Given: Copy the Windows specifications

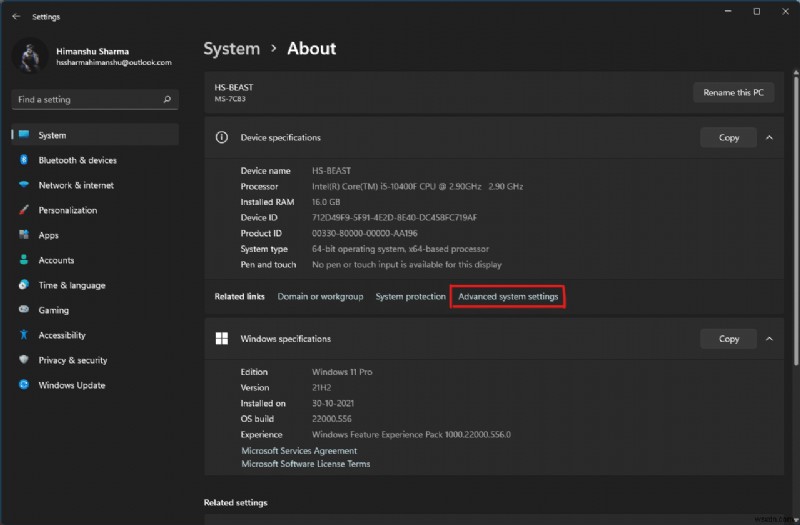Looking at the screenshot, I should click(729, 339).
